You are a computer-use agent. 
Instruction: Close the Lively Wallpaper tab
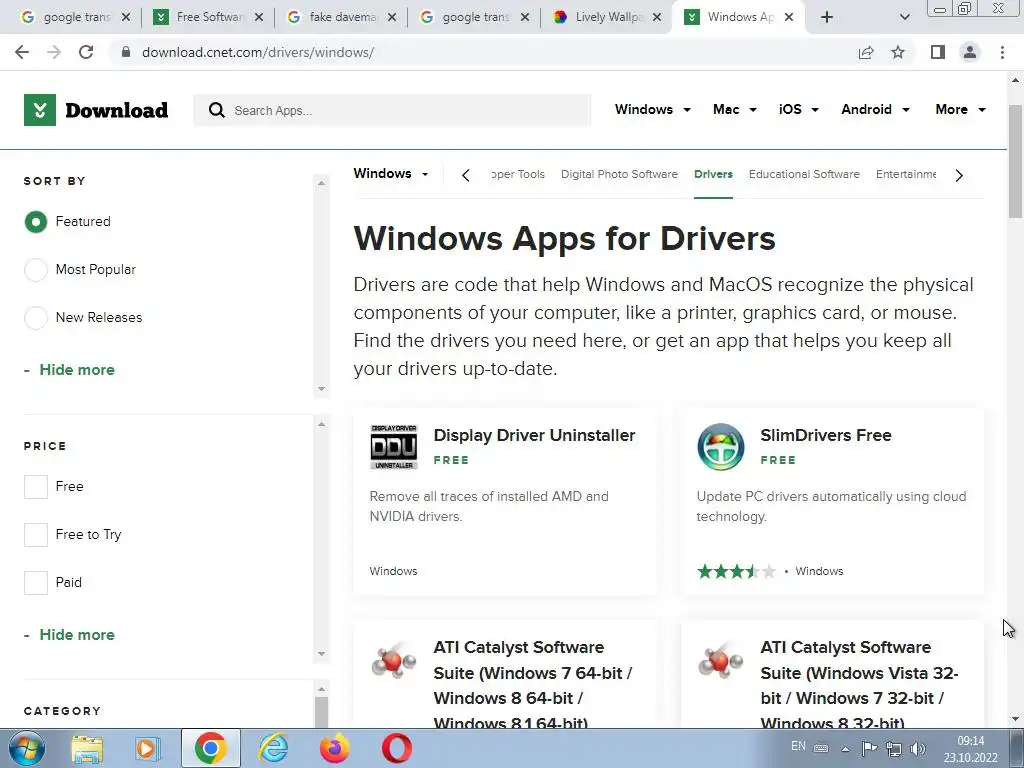pyautogui.click(x=657, y=18)
